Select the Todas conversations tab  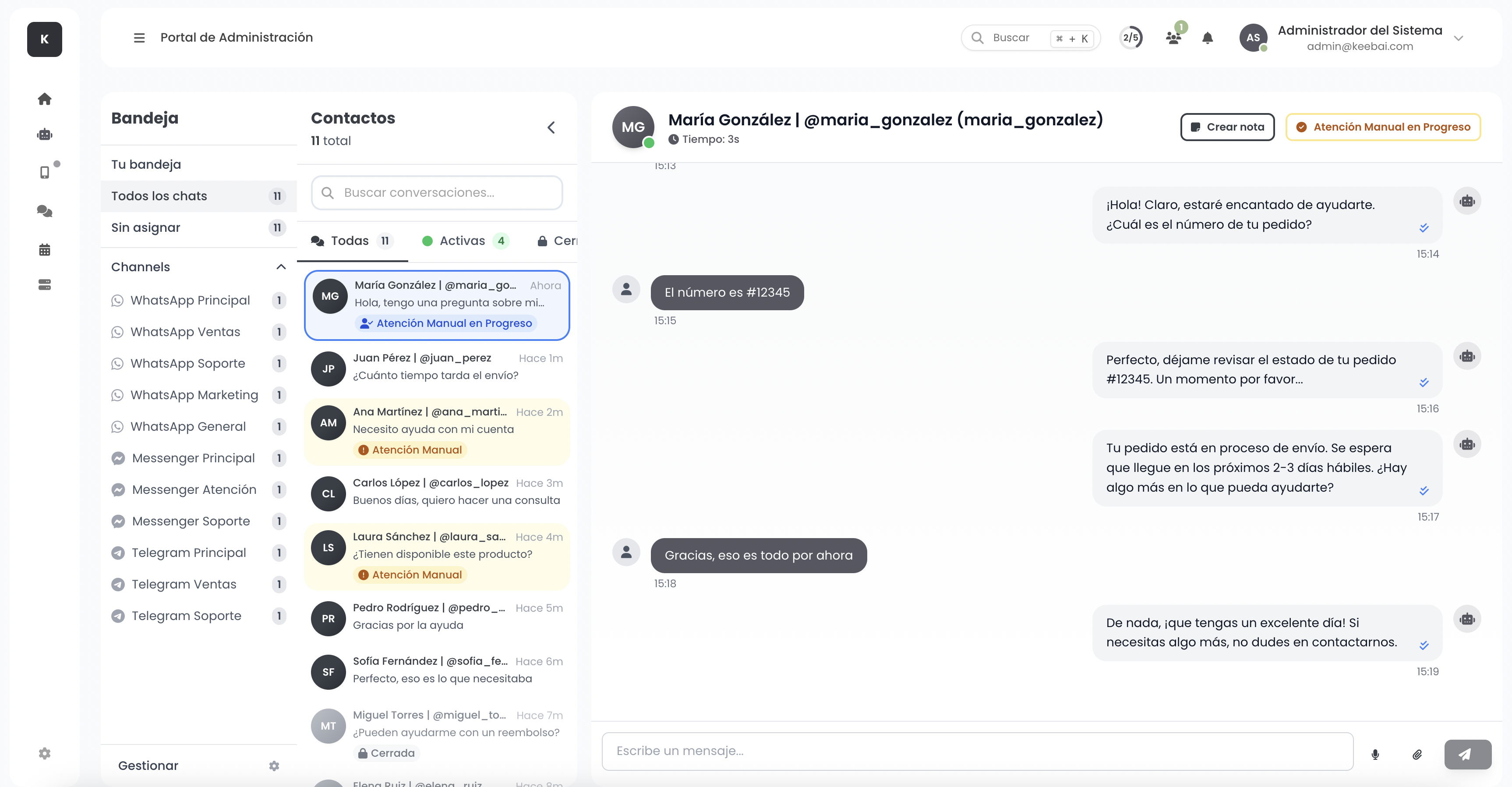click(350, 241)
